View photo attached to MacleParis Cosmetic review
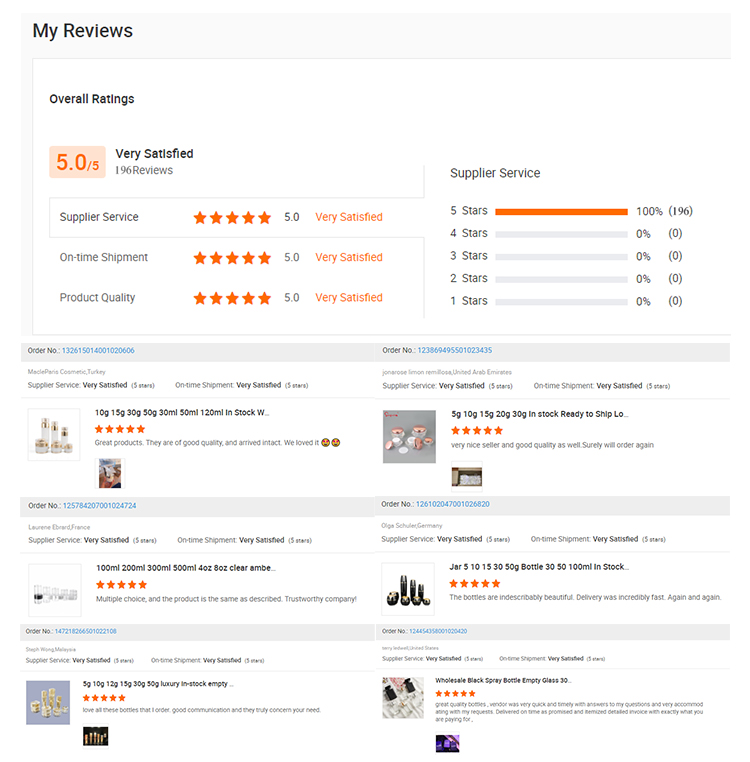Viewport: 750px width, 762px height. coord(108,473)
